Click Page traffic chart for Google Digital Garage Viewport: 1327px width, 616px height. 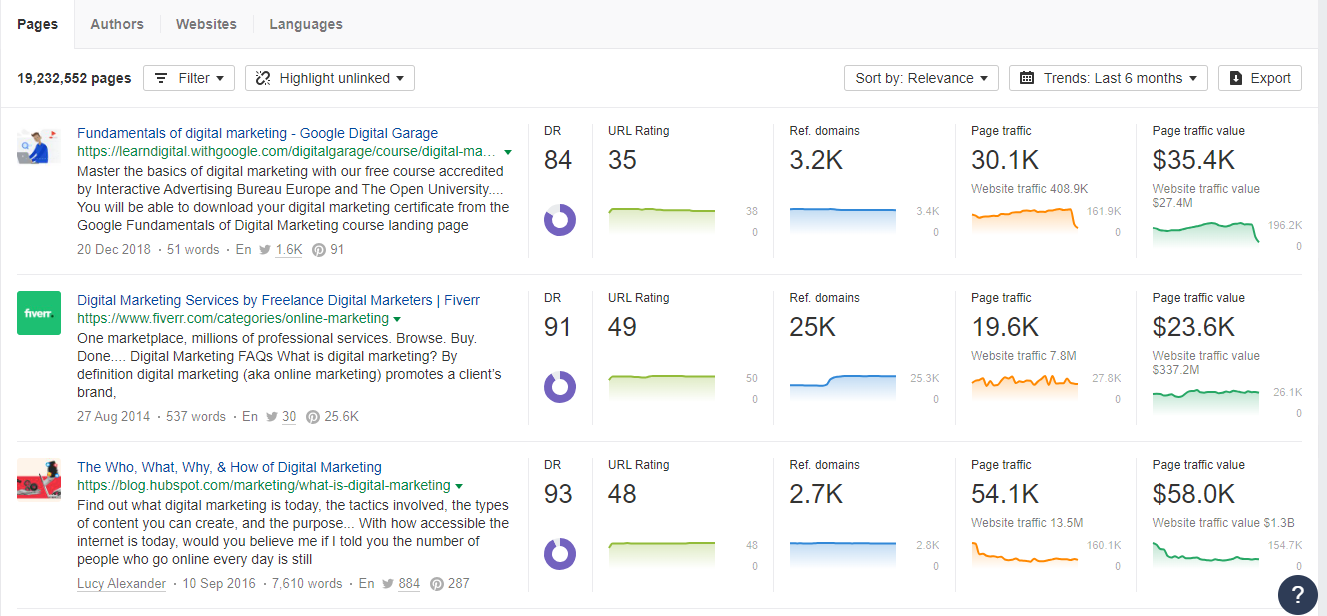tap(1025, 221)
